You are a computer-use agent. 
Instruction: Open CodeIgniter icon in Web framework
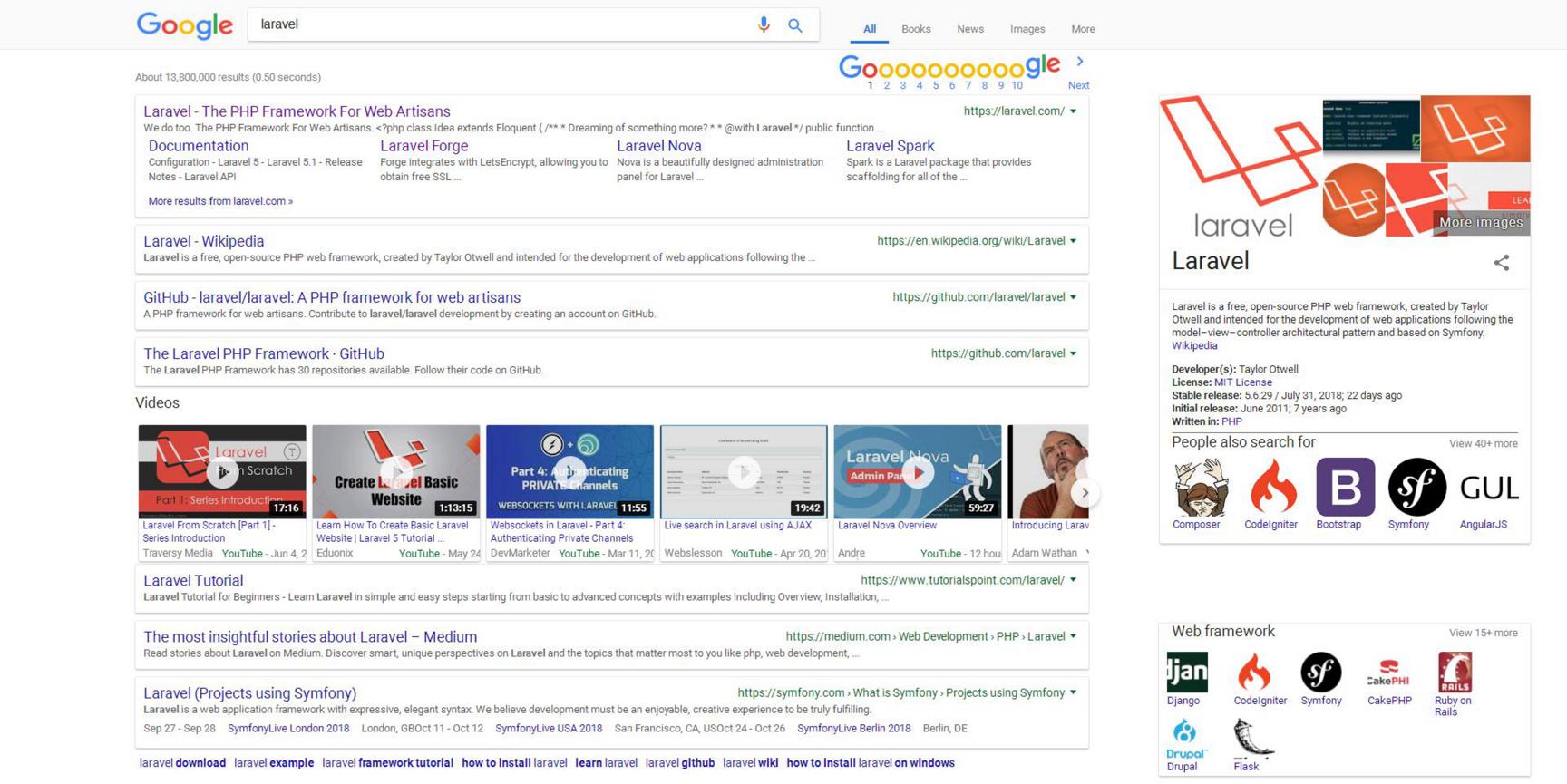coord(1255,673)
